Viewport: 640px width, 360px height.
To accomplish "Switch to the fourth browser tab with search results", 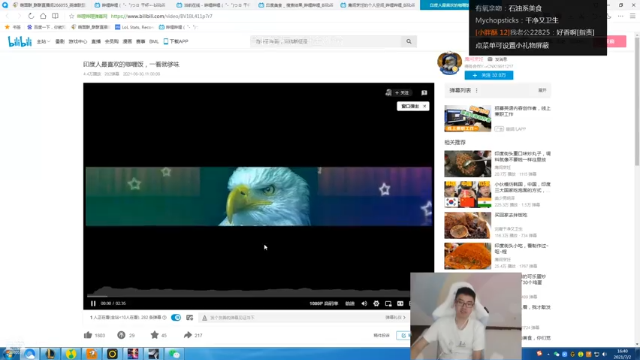I will (x=297, y=5).
